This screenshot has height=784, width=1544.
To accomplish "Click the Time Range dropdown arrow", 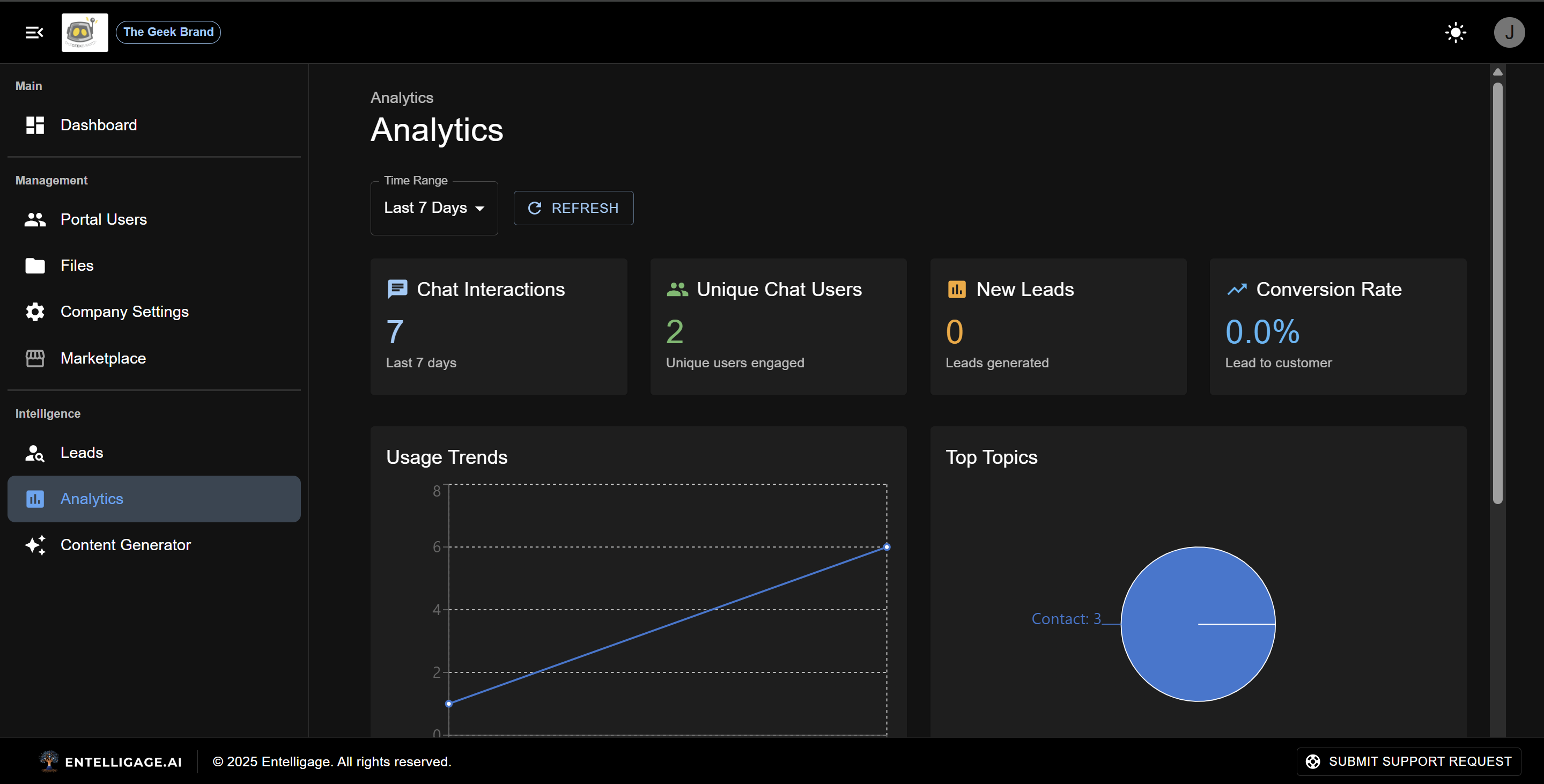I will coord(479,209).
